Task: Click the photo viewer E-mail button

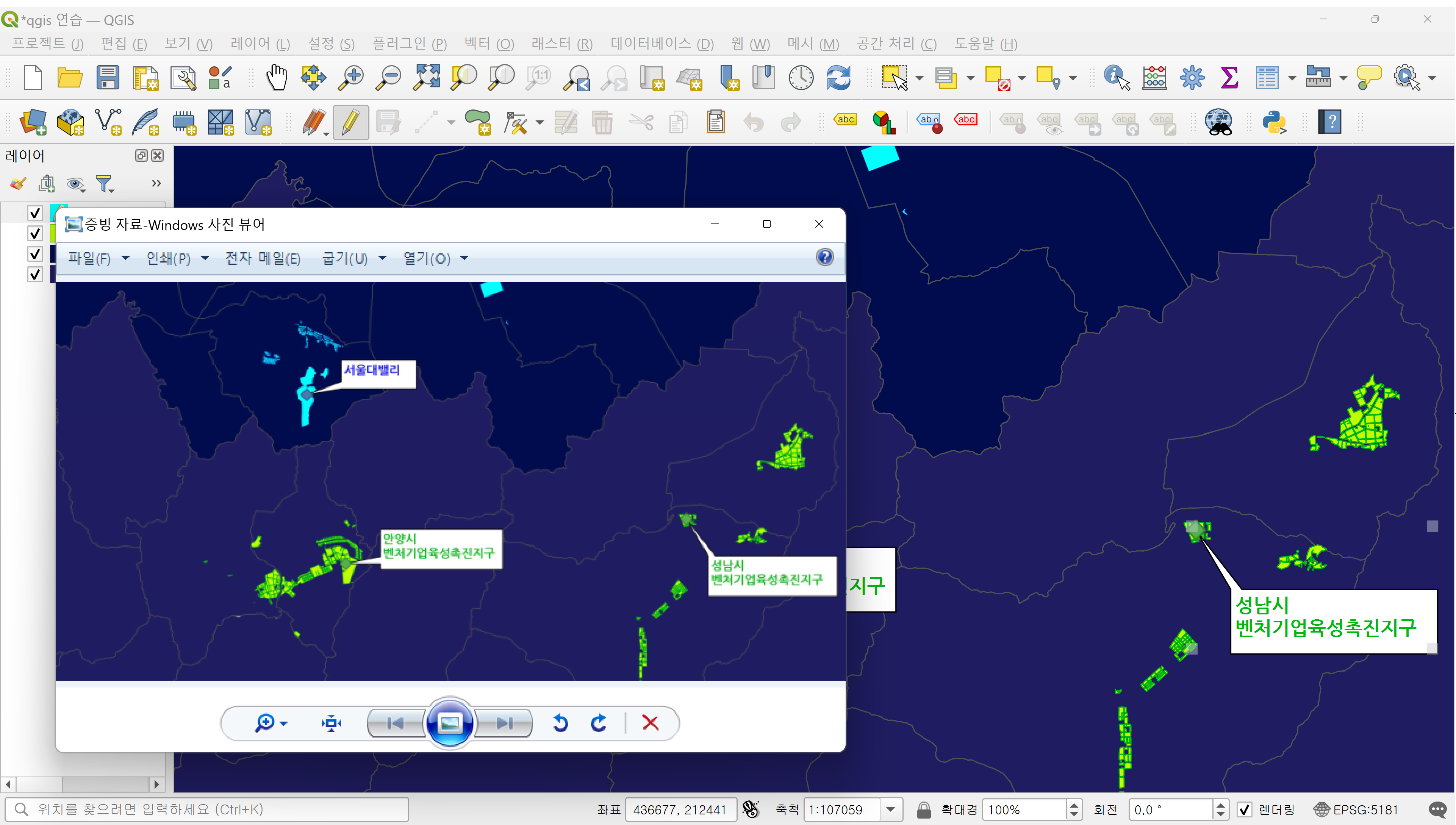Action: pos(263,258)
